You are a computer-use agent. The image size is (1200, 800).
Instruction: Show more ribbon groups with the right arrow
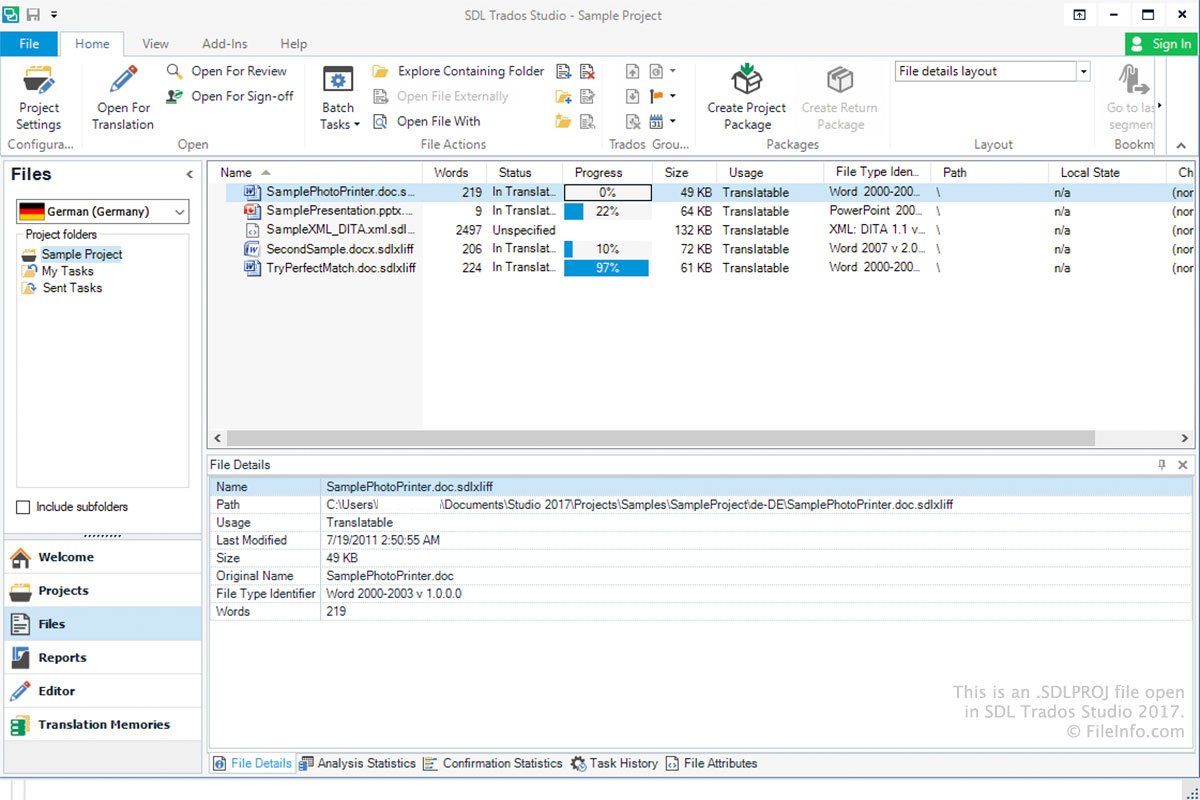click(1160, 105)
